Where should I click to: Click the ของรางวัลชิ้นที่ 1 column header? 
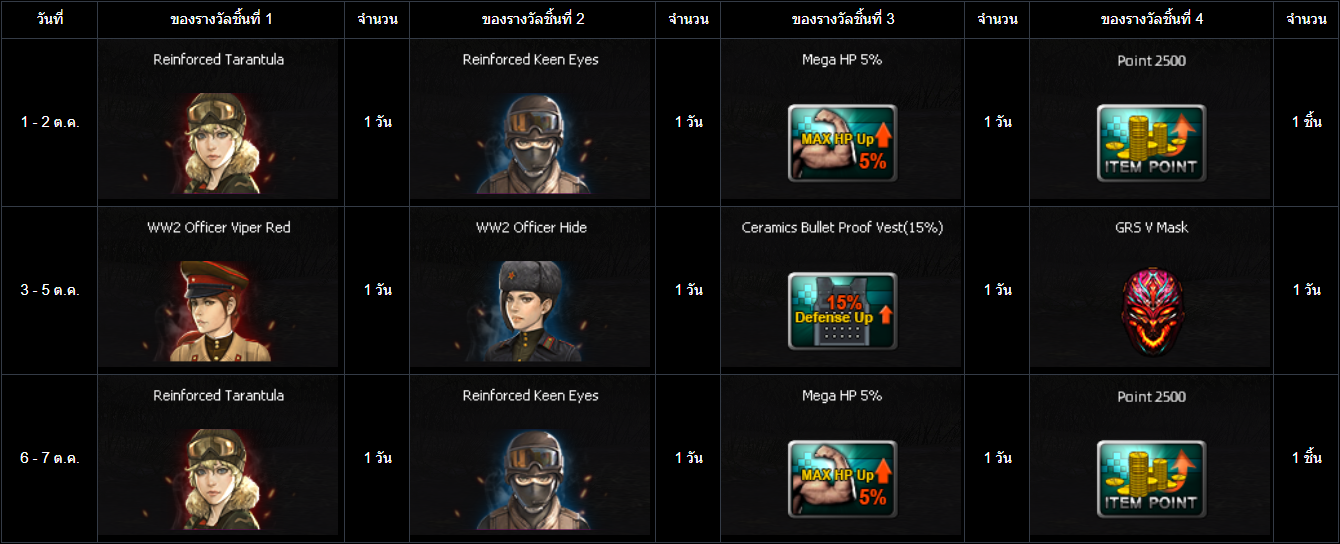click(x=221, y=19)
